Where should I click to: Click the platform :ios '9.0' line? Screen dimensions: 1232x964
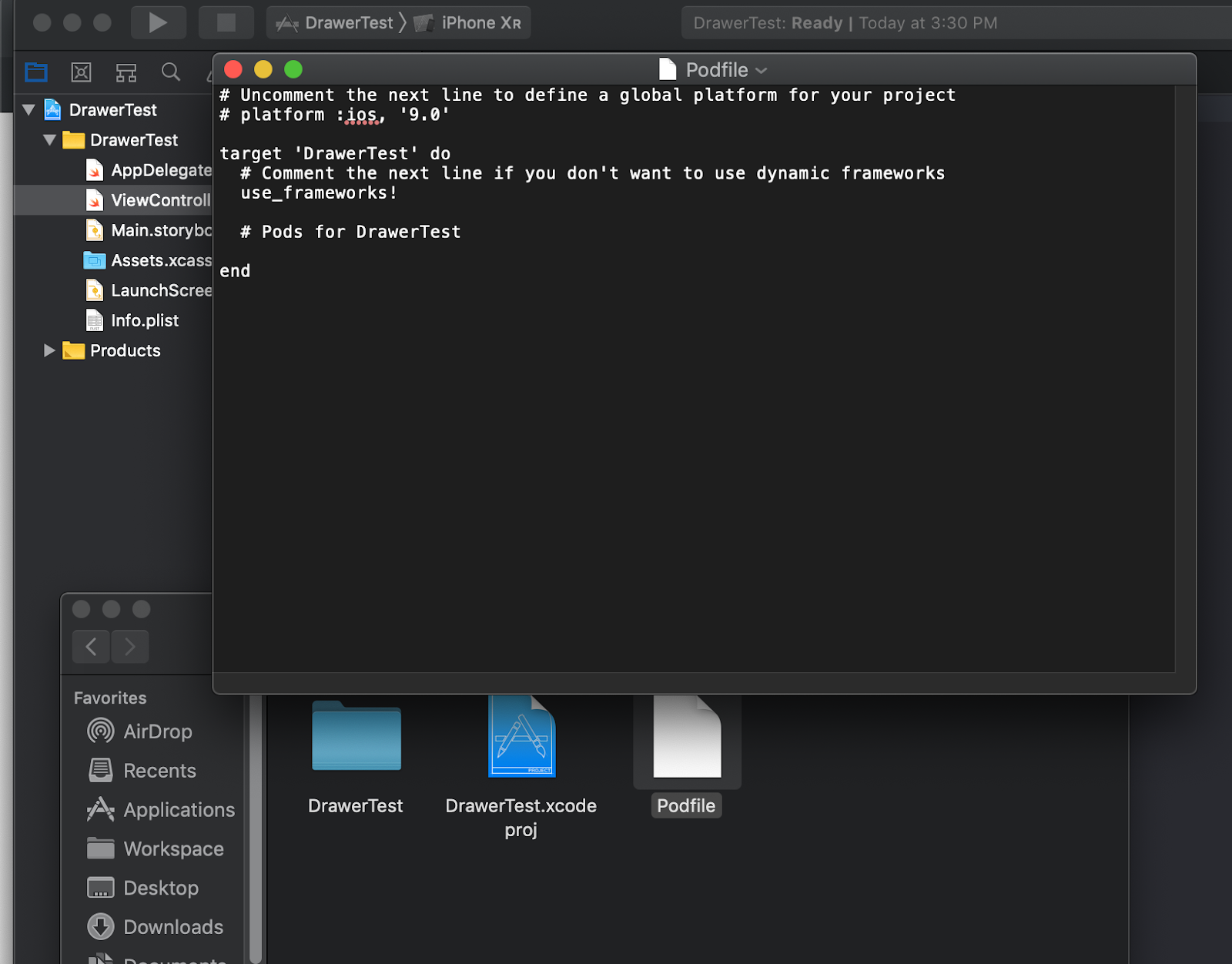(x=335, y=115)
